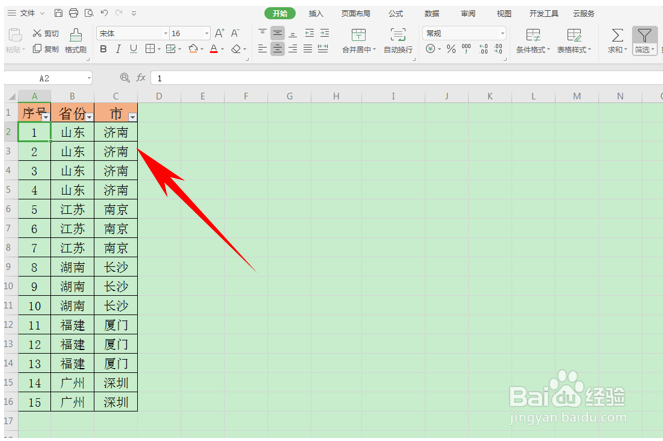Switch to the 审阅 tab
The image size is (663, 441).
[x=468, y=14]
